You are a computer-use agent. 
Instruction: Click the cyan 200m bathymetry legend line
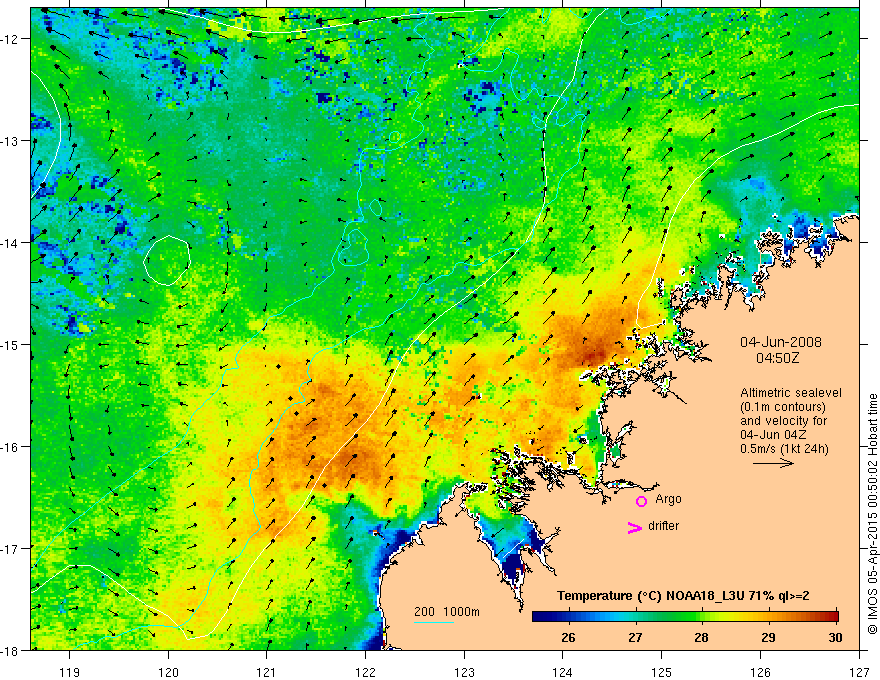[x=433, y=622]
